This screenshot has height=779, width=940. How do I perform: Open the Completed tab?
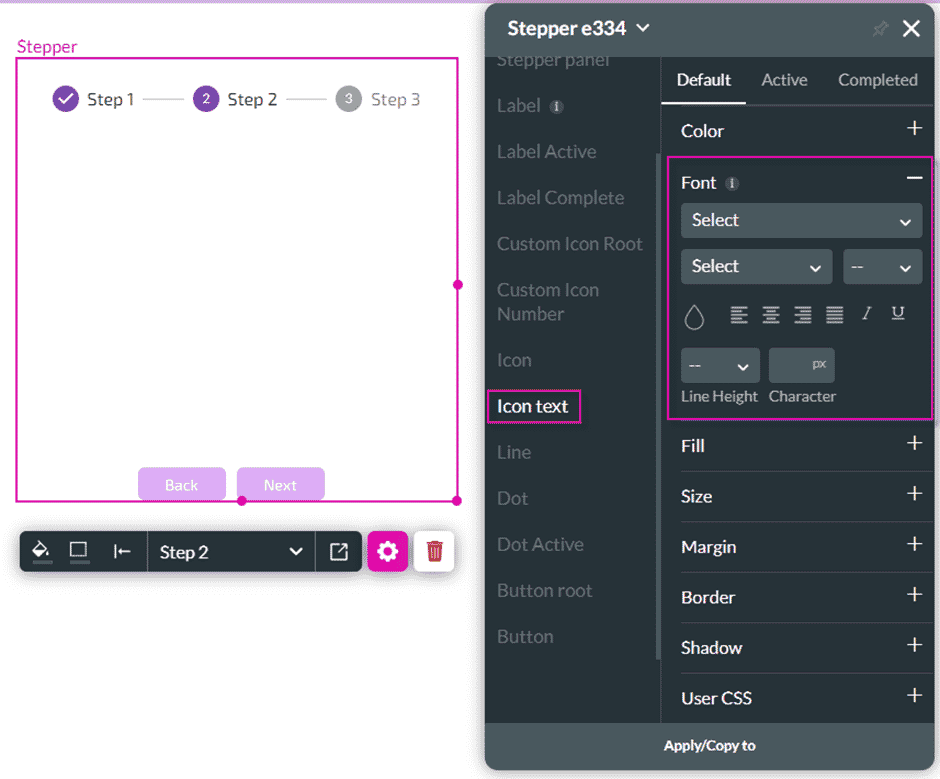pyautogui.click(x=878, y=80)
